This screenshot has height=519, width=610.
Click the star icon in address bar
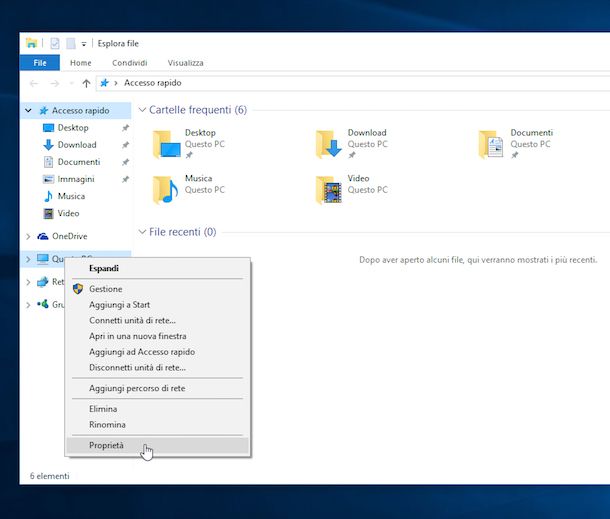click(104, 83)
